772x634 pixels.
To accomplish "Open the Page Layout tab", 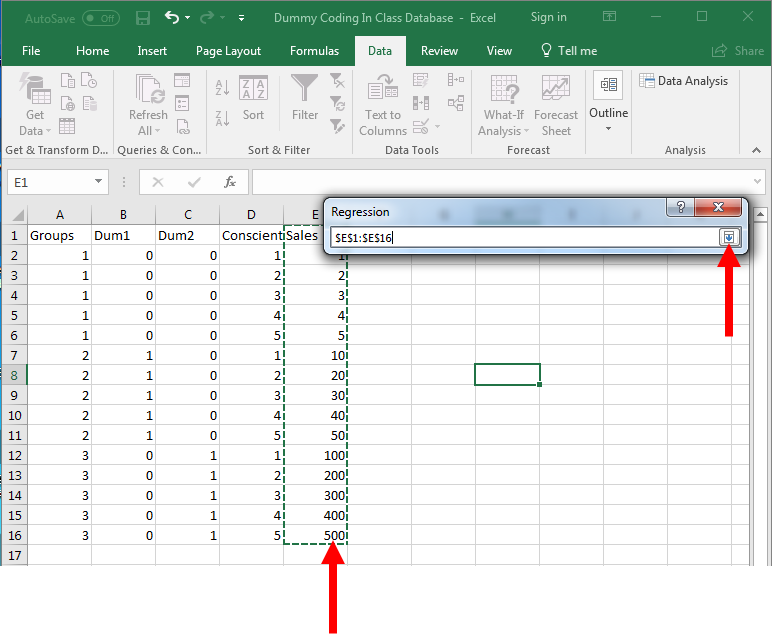I will (x=228, y=51).
